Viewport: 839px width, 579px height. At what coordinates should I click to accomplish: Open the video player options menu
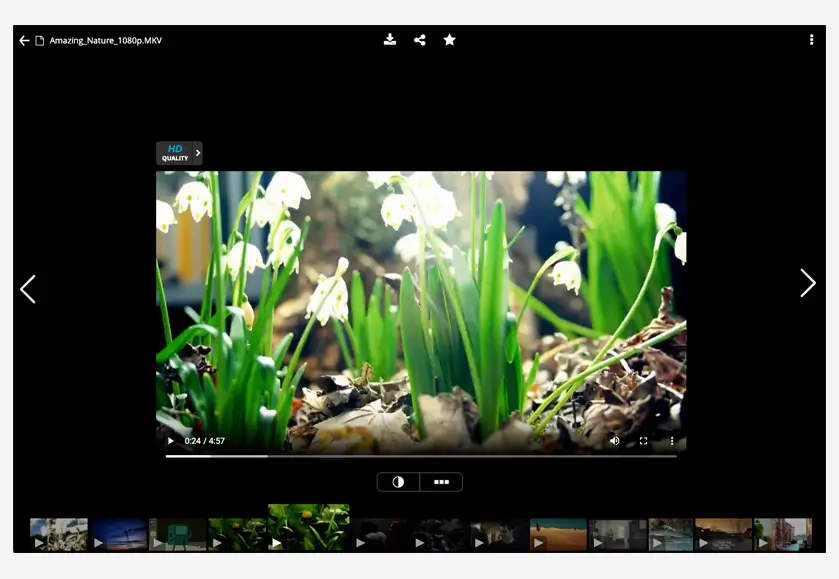pos(672,441)
